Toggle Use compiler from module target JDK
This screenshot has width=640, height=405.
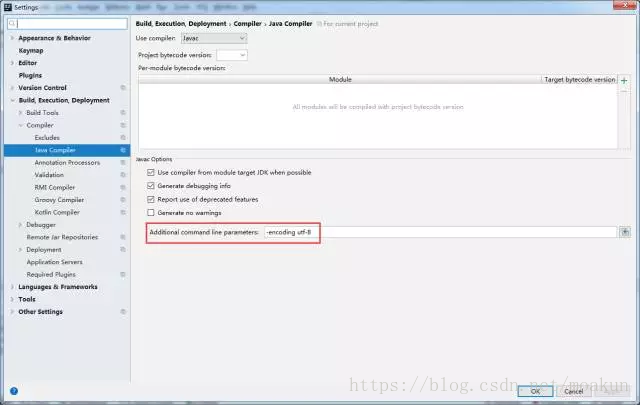tap(151, 172)
